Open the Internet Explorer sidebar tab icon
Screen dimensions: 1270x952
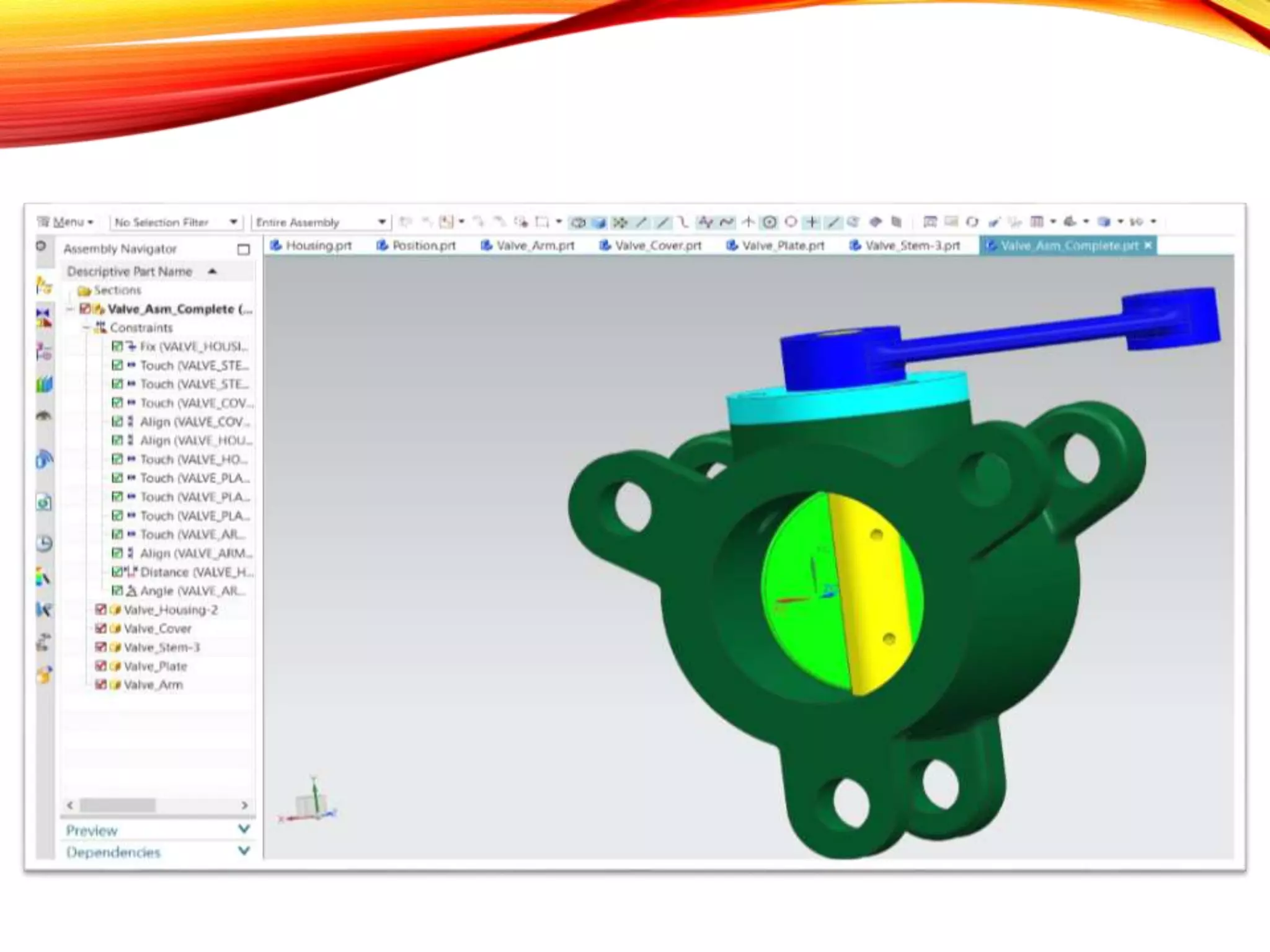point(43,459)
